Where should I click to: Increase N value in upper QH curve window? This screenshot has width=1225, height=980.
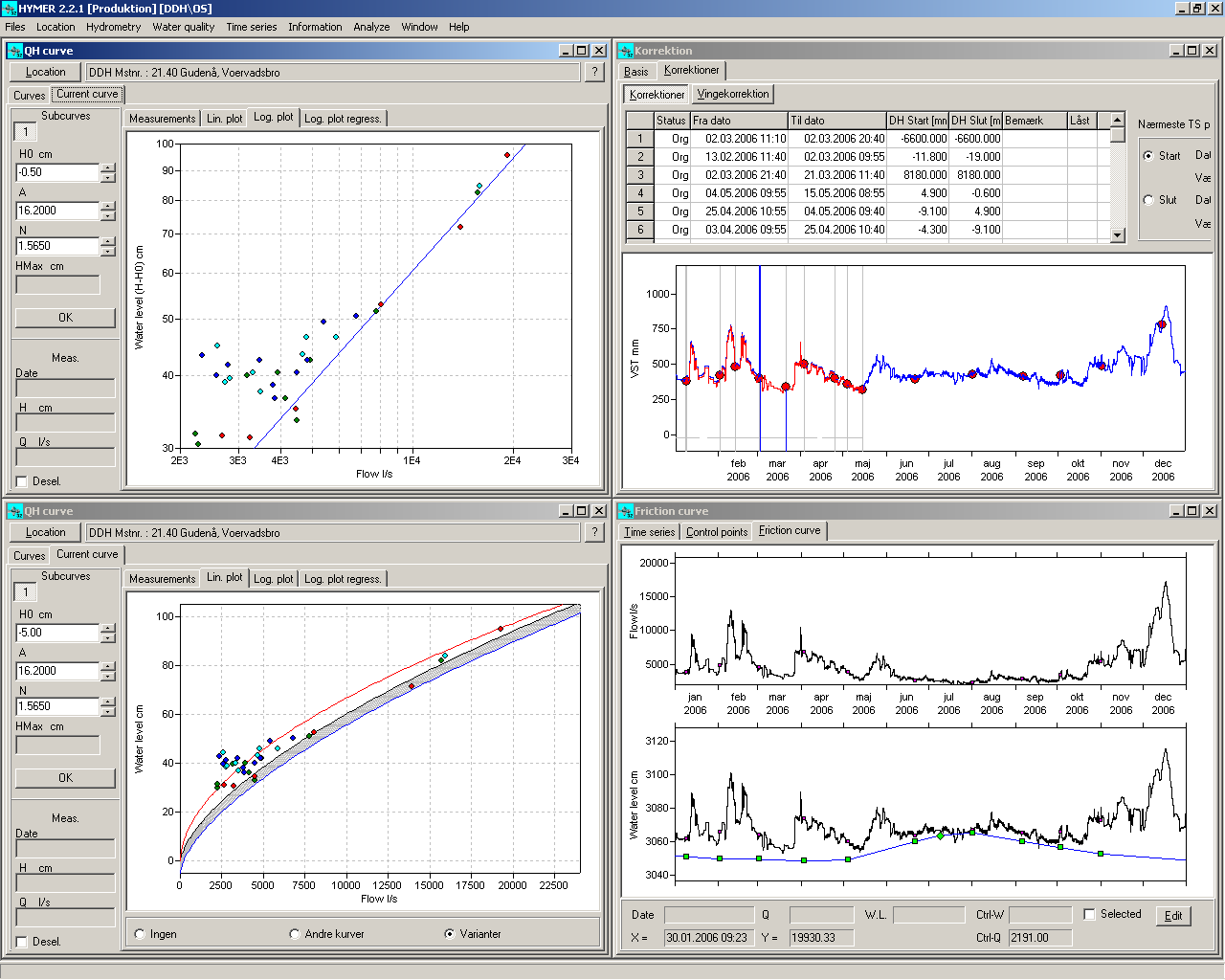(x=108, y=242)
